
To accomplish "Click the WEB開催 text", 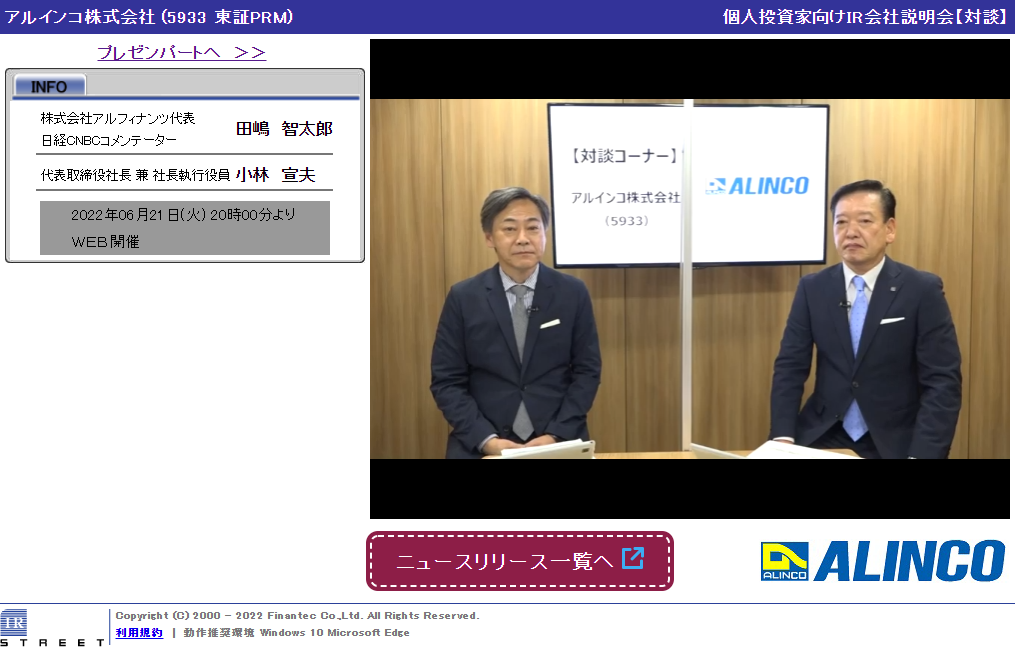I will pyautogui.click(x=106, y=242).
